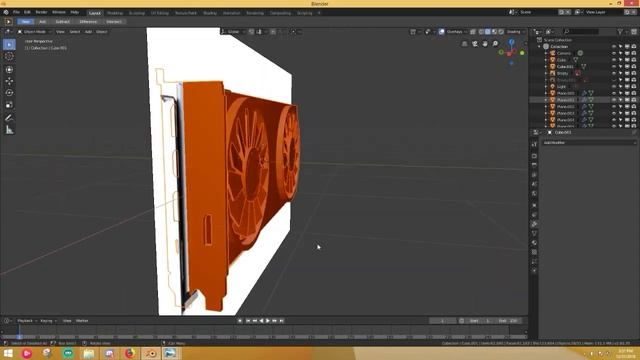
Task: Open the Shading options dropdown
Action: [x=515, y=32]
